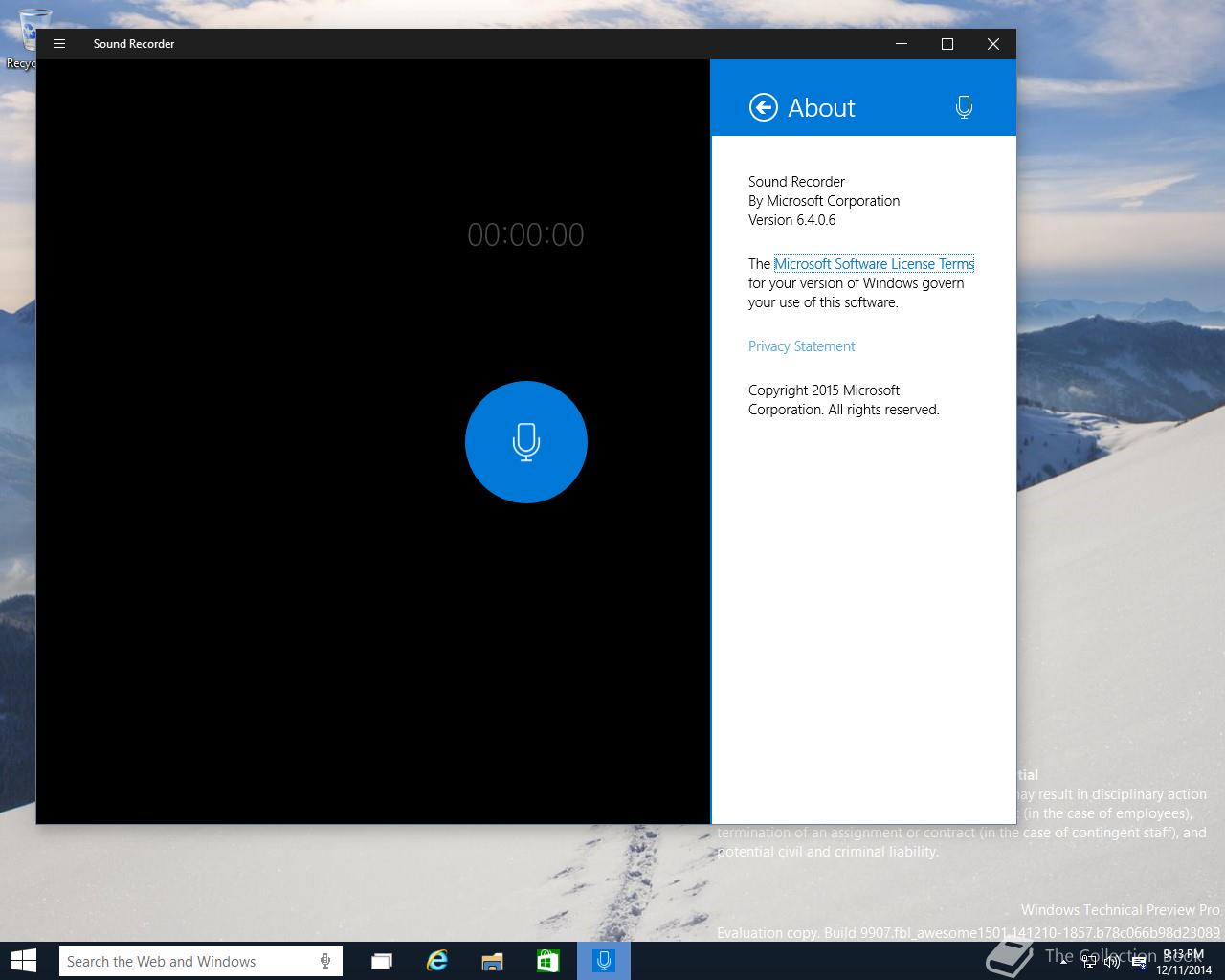Focus the Search the Web and Windows box
The width and height of the screenshot is (1225, 980).
click(x=200, y=961)
